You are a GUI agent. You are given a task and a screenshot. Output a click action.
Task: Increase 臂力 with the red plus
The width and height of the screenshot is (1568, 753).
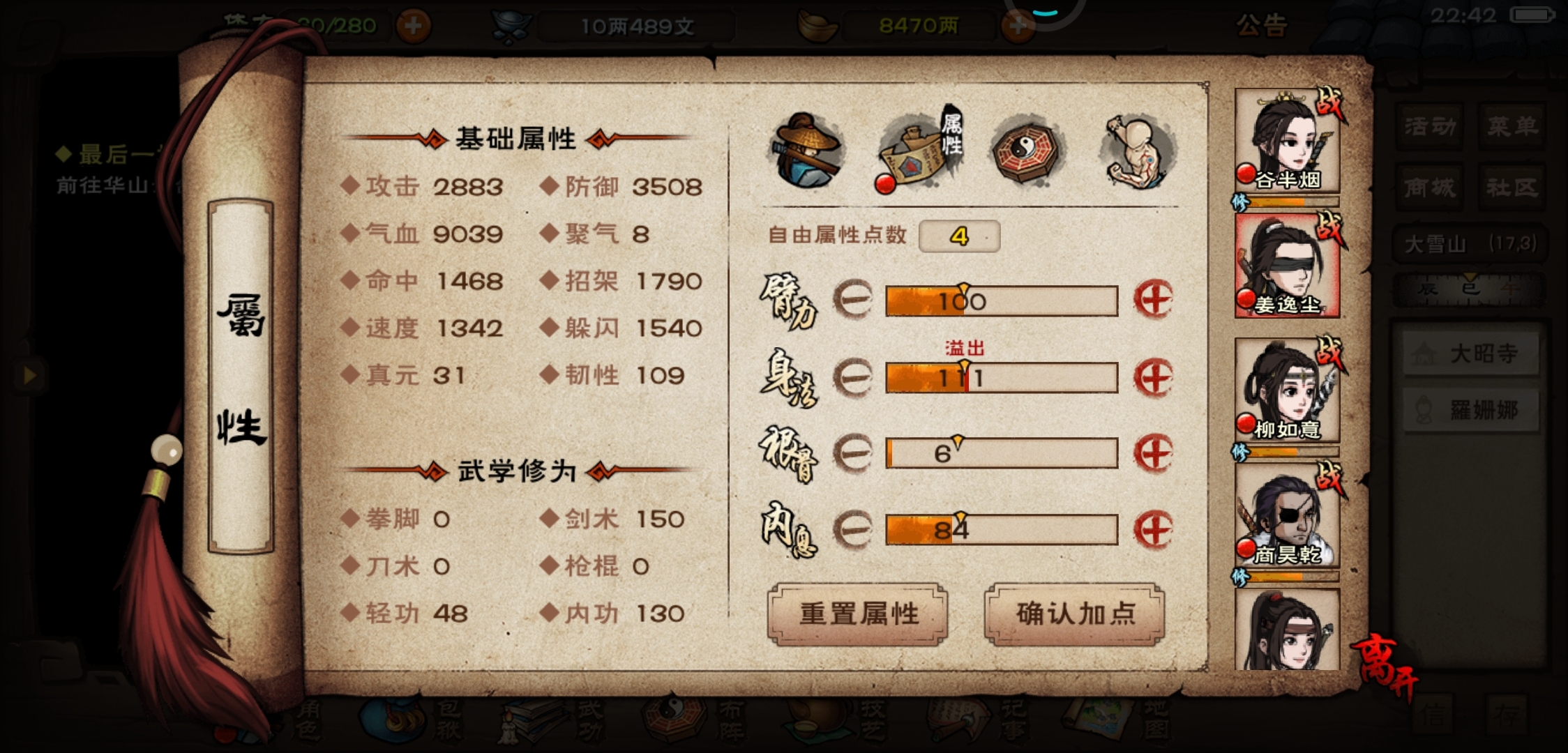(1154, 301)
